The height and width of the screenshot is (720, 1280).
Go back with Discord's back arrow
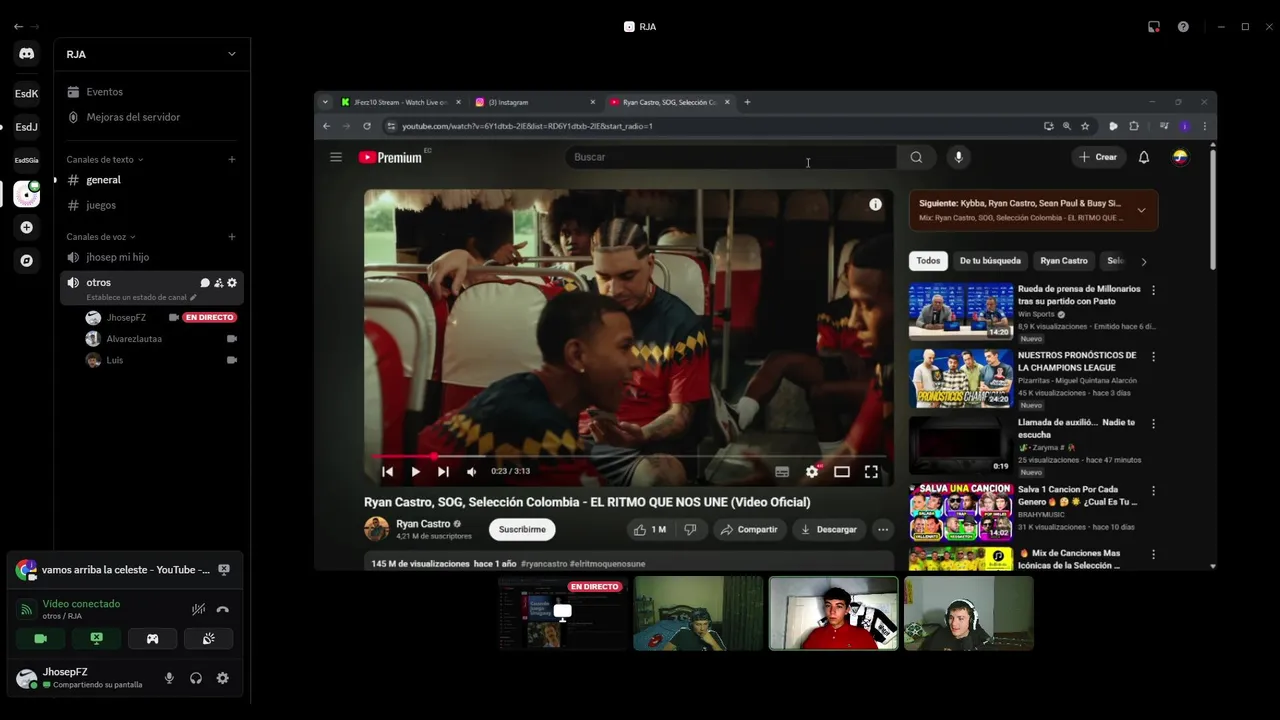[x=18, y=27]
